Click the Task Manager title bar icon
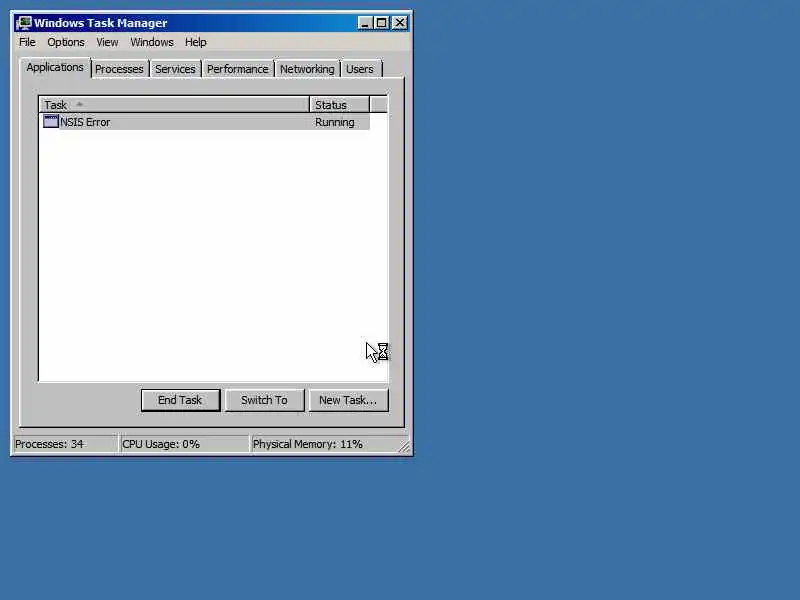Screen dimensions: 800x600 23,23
